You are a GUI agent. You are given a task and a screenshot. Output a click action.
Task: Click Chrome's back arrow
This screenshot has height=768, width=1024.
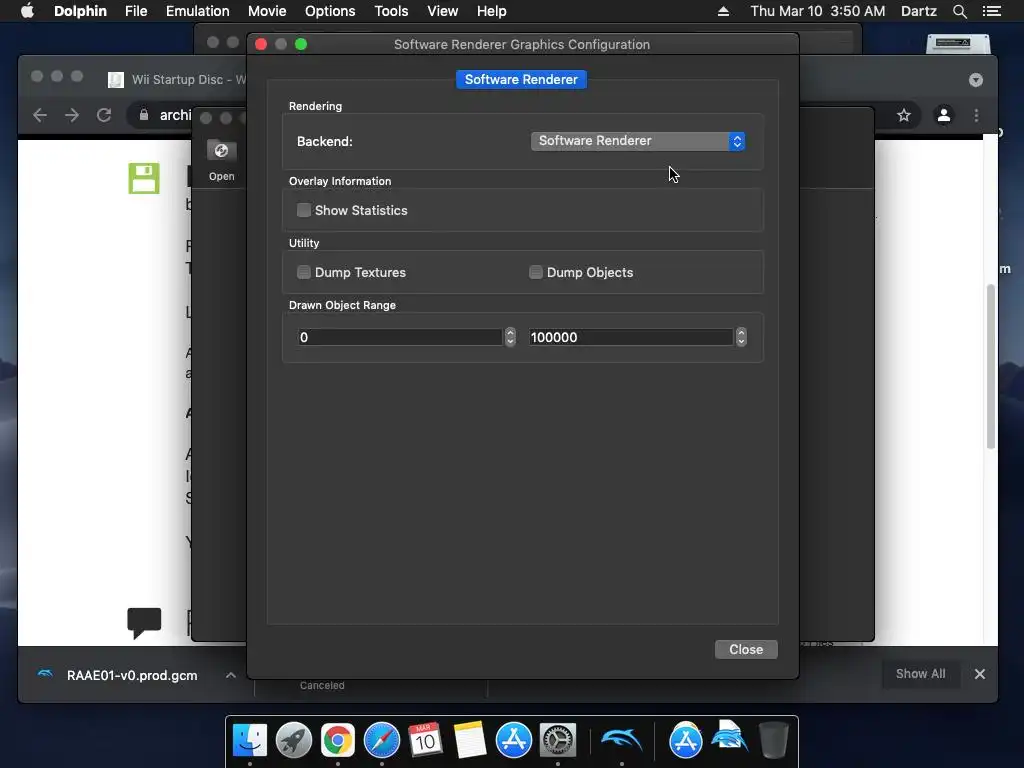click(40, 116)
